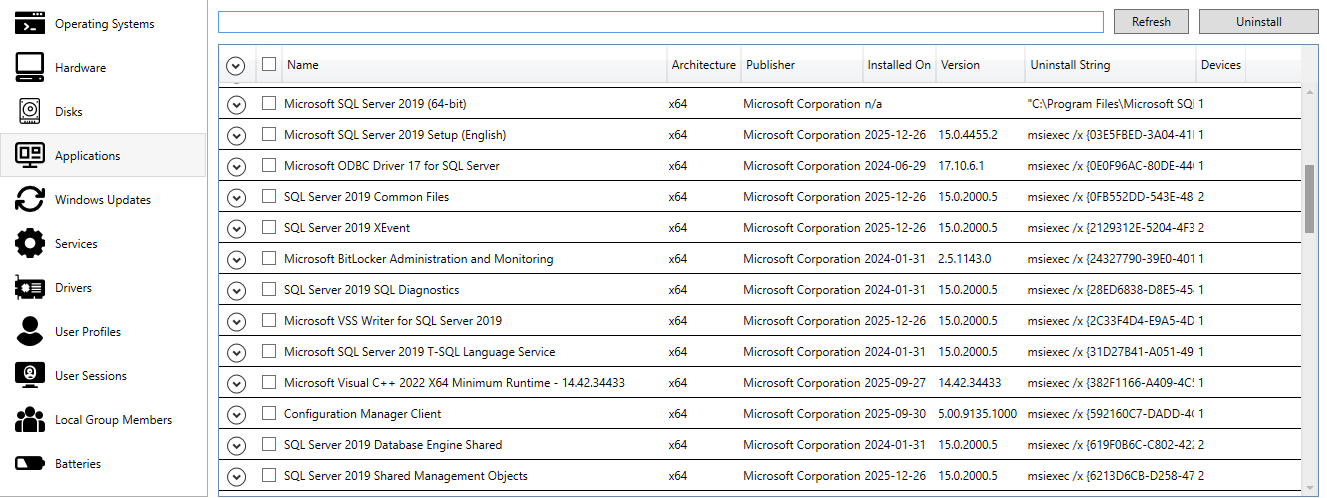
Task: Switch to the User Sessions section
Action: 104,375
